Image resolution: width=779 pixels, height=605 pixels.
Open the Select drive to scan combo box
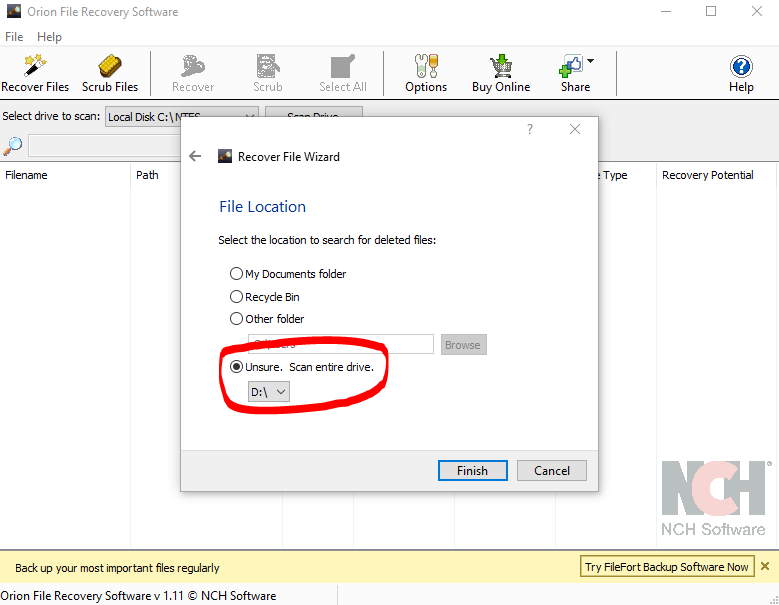pyautogui.click(x=181, y=117)
